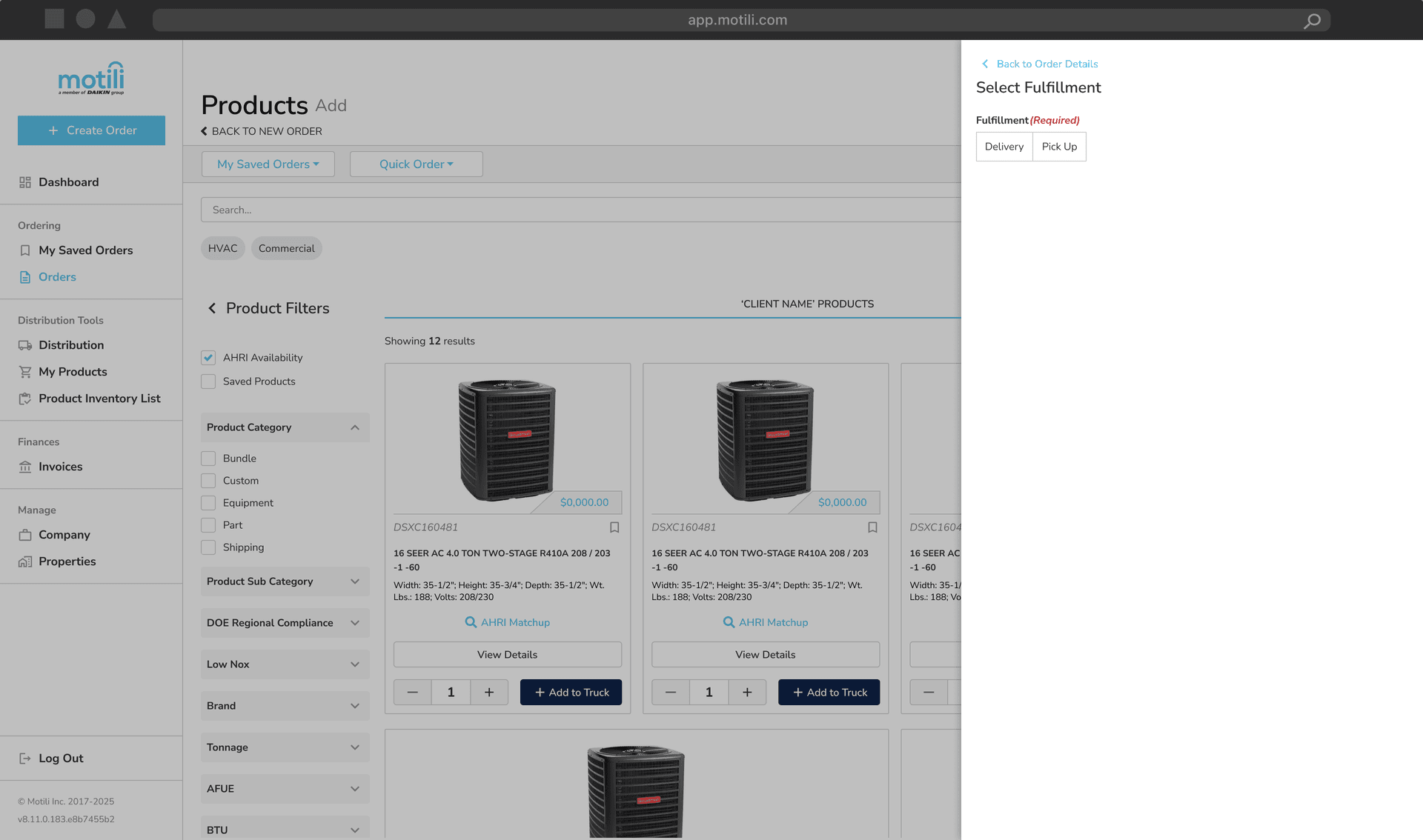Bookmark the first DSXC160481 product
This screenshot has height=840, width=1423.
(x=614, y=527)
